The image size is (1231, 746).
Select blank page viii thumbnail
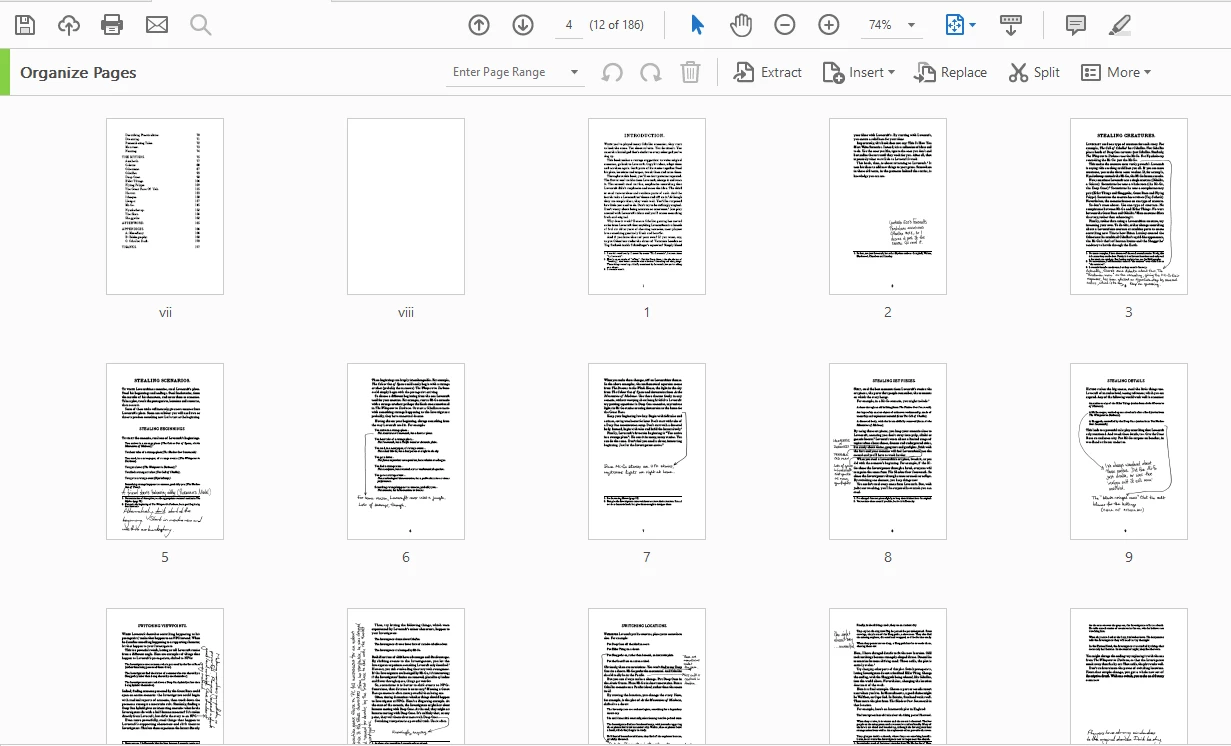(x=406, y=206)
